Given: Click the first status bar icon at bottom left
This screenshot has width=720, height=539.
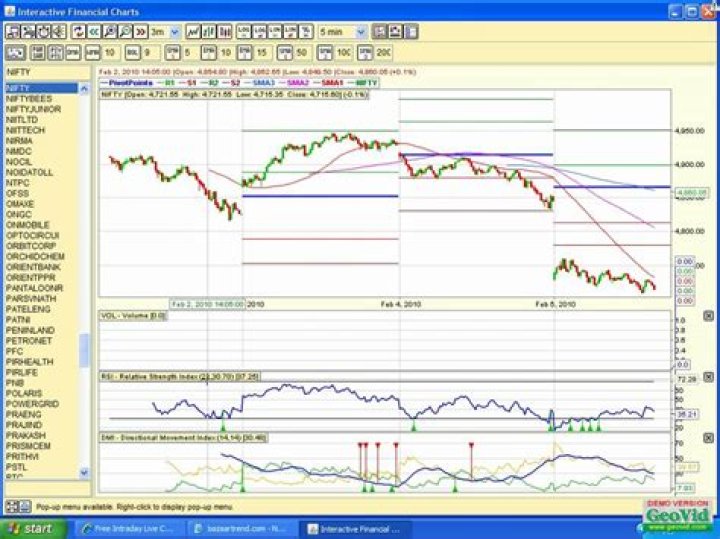Looking at the screenshot, I should click(x=12, y=507).
